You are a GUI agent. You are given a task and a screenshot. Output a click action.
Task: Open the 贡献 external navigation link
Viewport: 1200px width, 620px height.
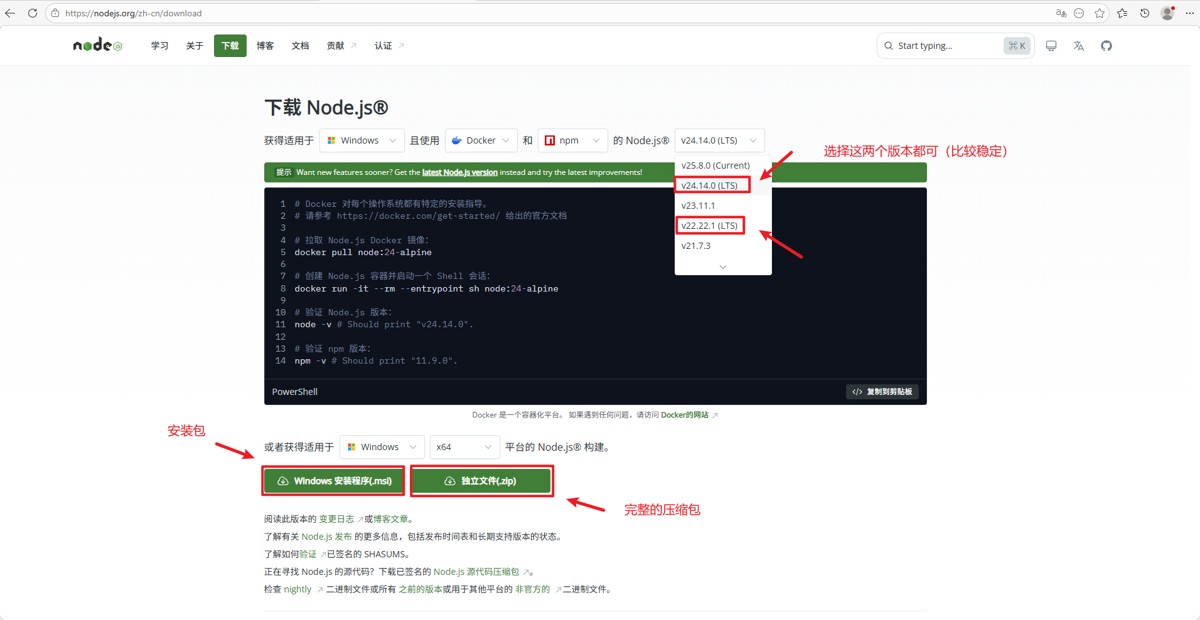click(x=341, y=46)
